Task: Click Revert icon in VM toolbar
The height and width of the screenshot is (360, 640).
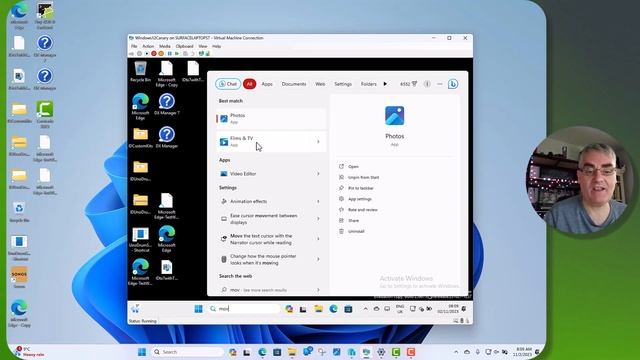Action: coord(193,53)
